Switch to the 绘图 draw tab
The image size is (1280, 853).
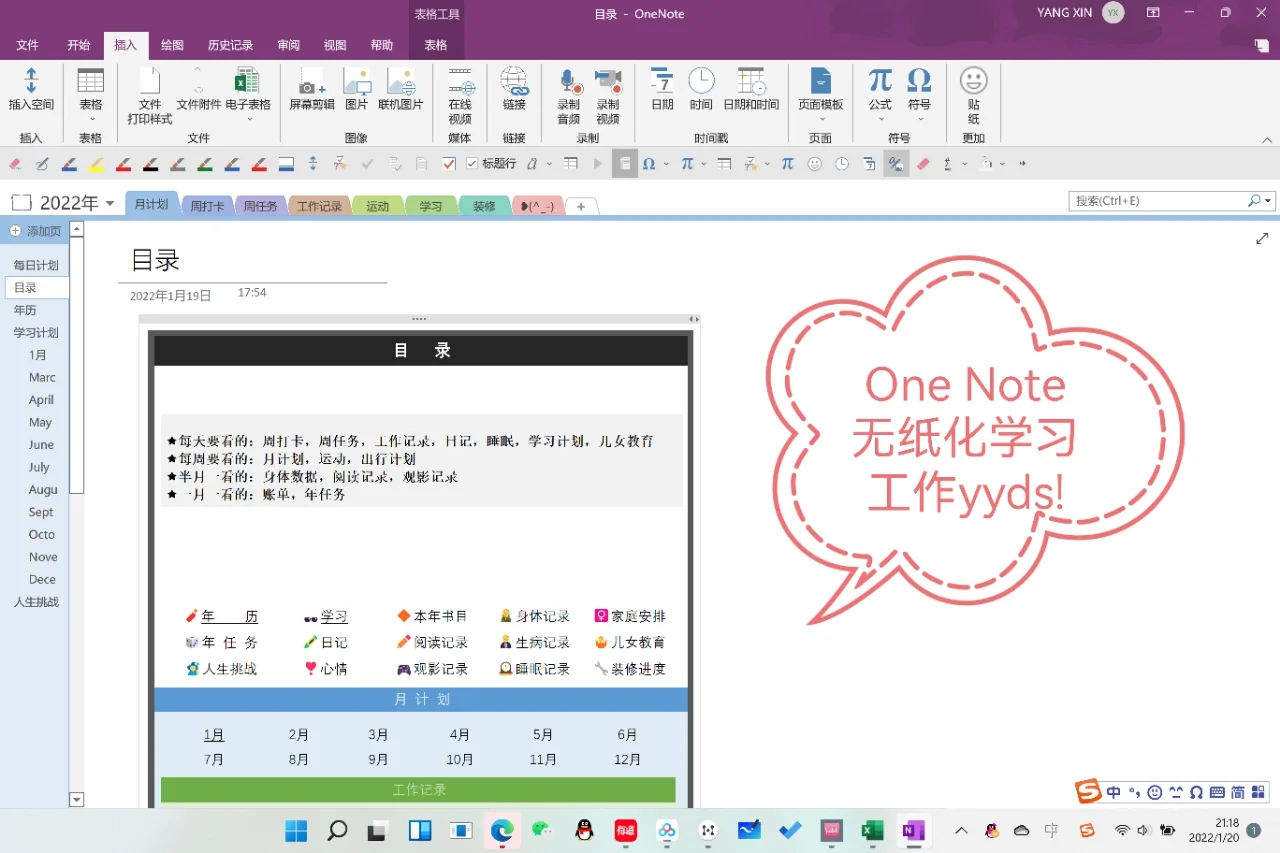[x=172, y=46]
